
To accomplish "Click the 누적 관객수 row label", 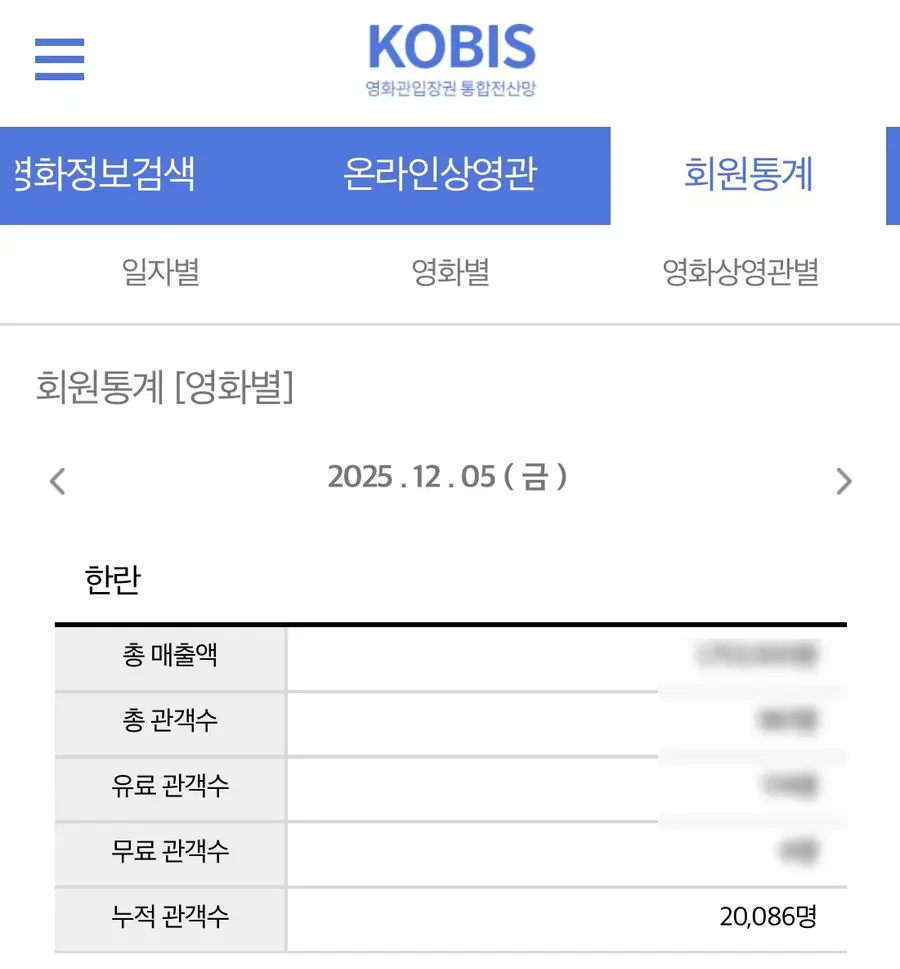I will click(x=170, y=915).
